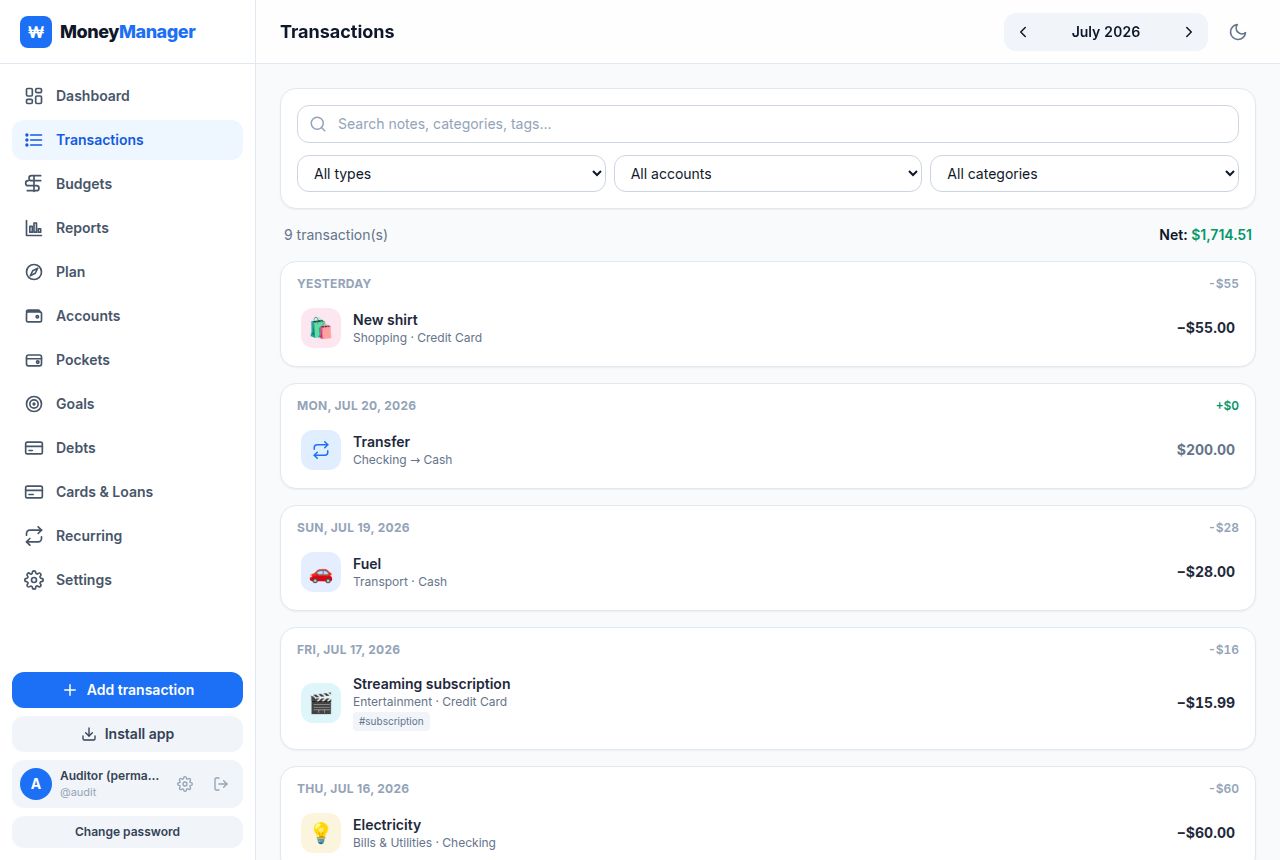Open the Electricity transaction
This screenshot has height=860, width=1280.
pyautogui.click(x=768, y=833)
